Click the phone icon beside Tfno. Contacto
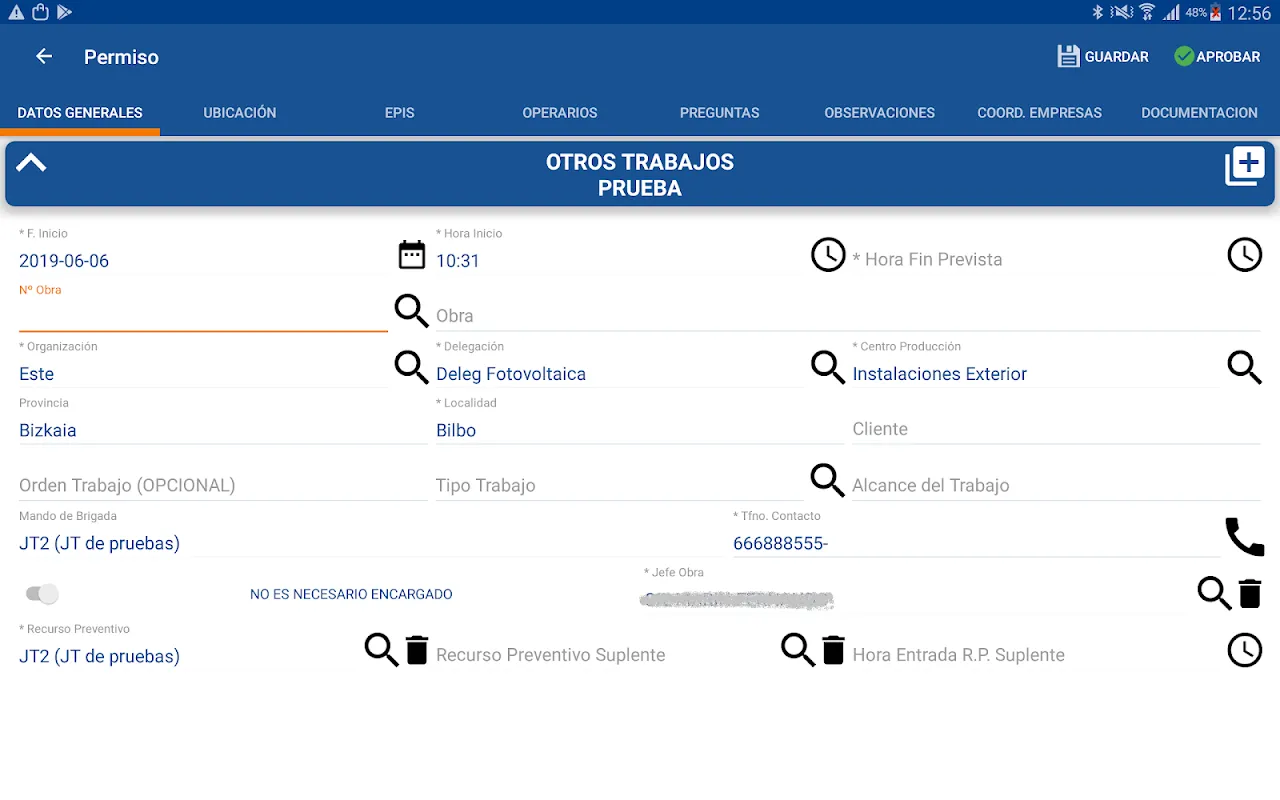This screenshot has height=800, width=1280. pos(1244,538)
